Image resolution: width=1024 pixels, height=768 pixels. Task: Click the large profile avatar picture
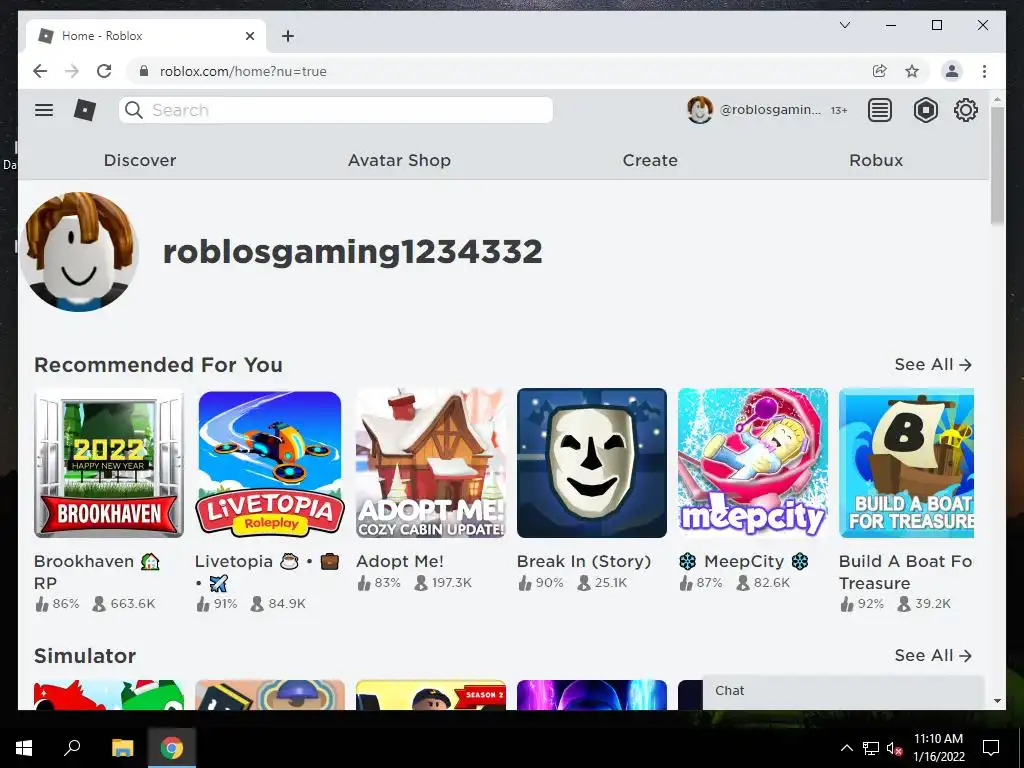pyautogui.click(x=78, y=251)
